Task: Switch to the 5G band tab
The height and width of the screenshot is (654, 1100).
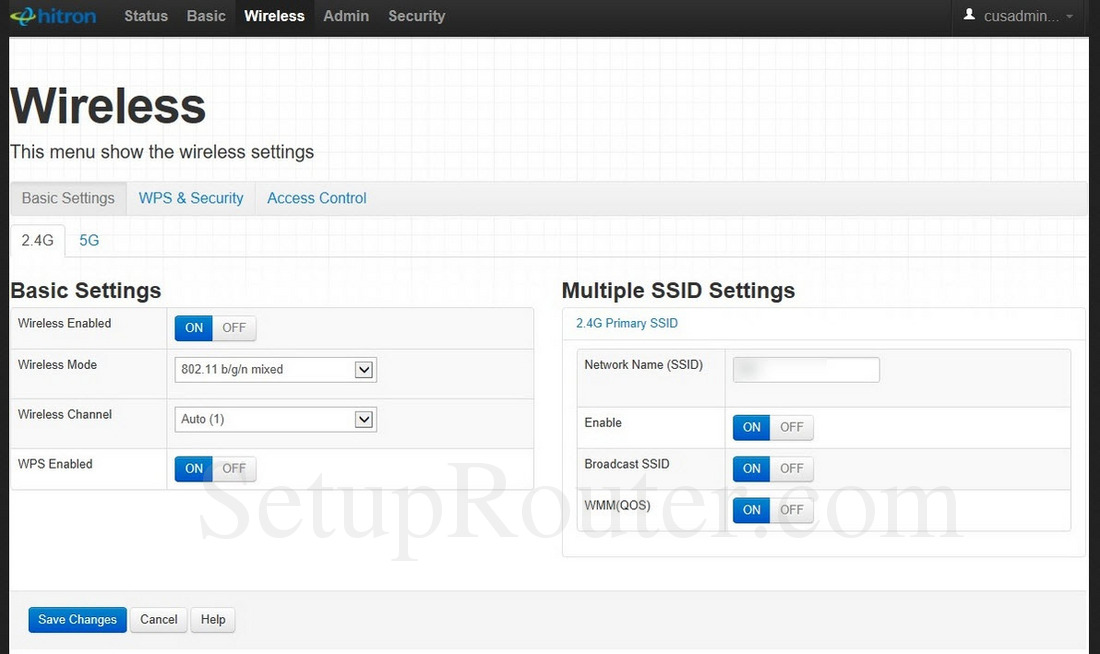Action: (89, 240)
